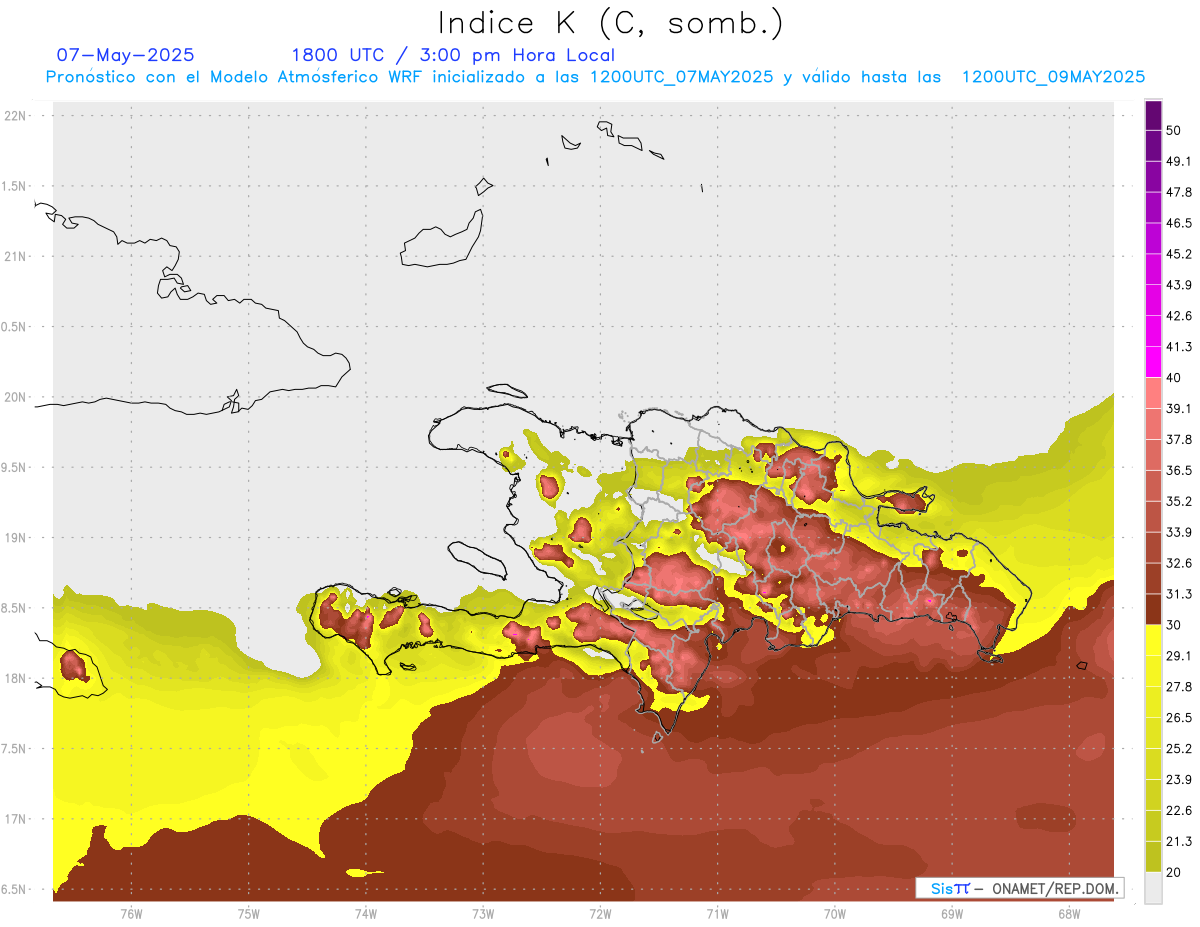Click the color bar value "21.3"

click(1179, 841)
